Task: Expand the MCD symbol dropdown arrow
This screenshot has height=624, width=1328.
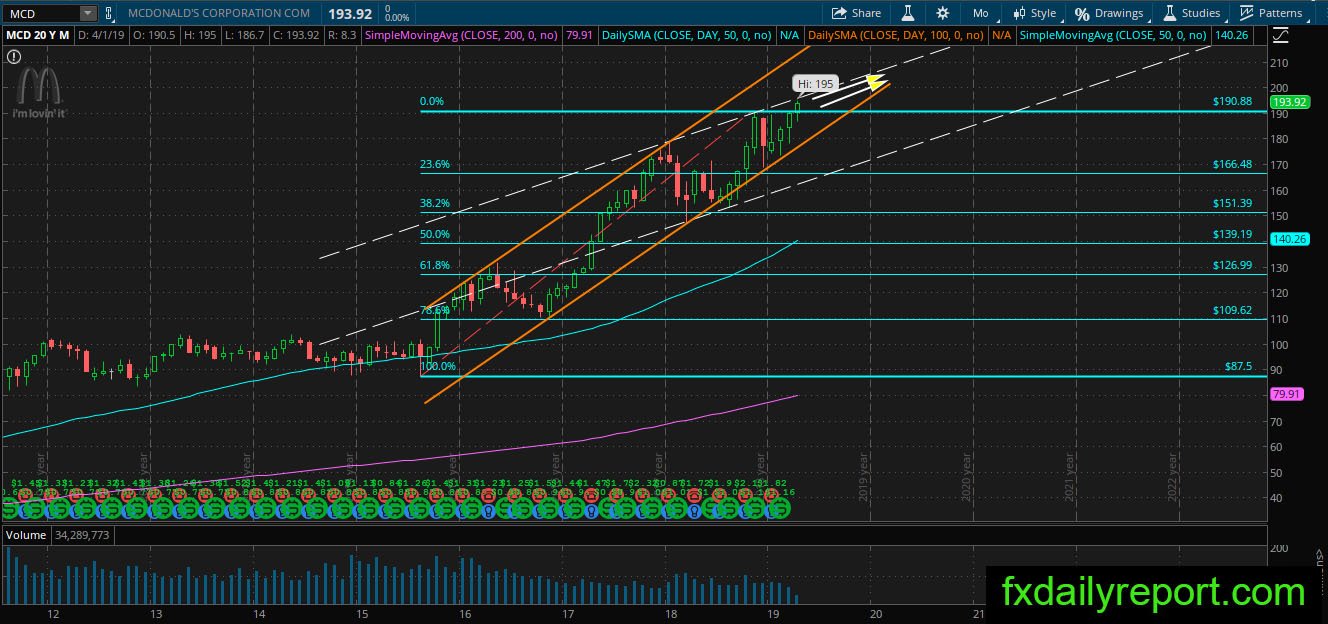Action: 88,13
